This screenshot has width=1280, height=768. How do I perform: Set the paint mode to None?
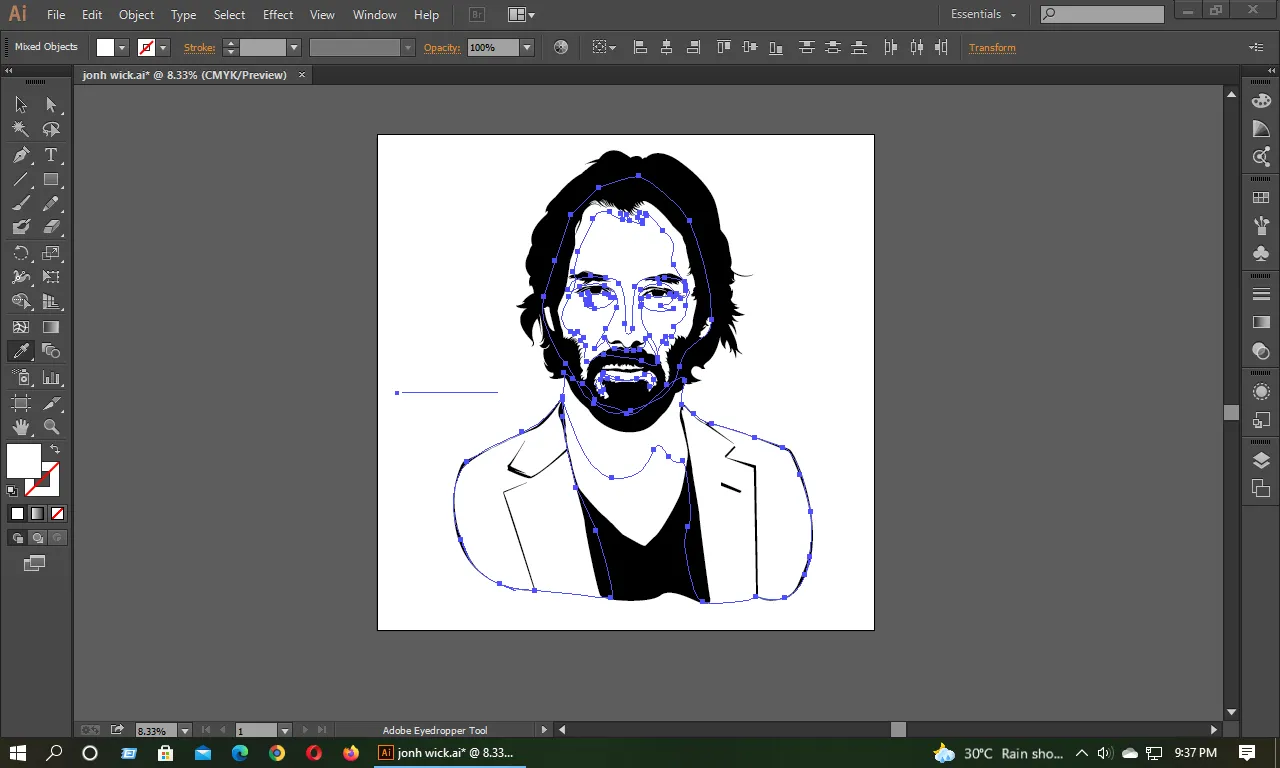tap(57, 514)
